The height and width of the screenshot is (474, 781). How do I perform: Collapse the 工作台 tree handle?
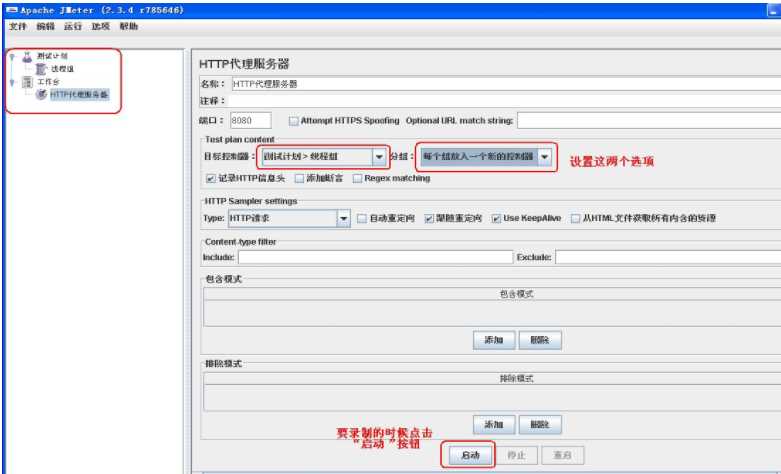point(12,82)
